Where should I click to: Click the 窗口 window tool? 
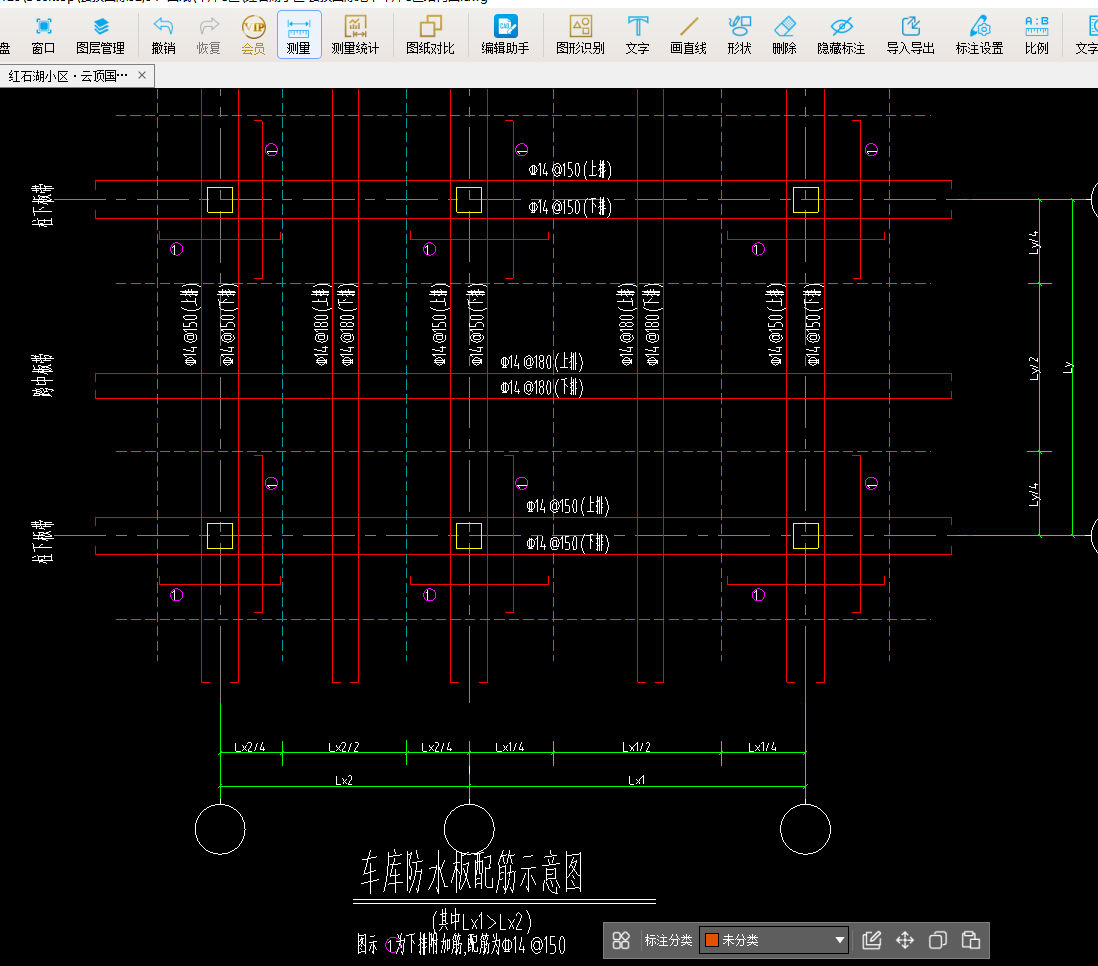pos(43,36)
